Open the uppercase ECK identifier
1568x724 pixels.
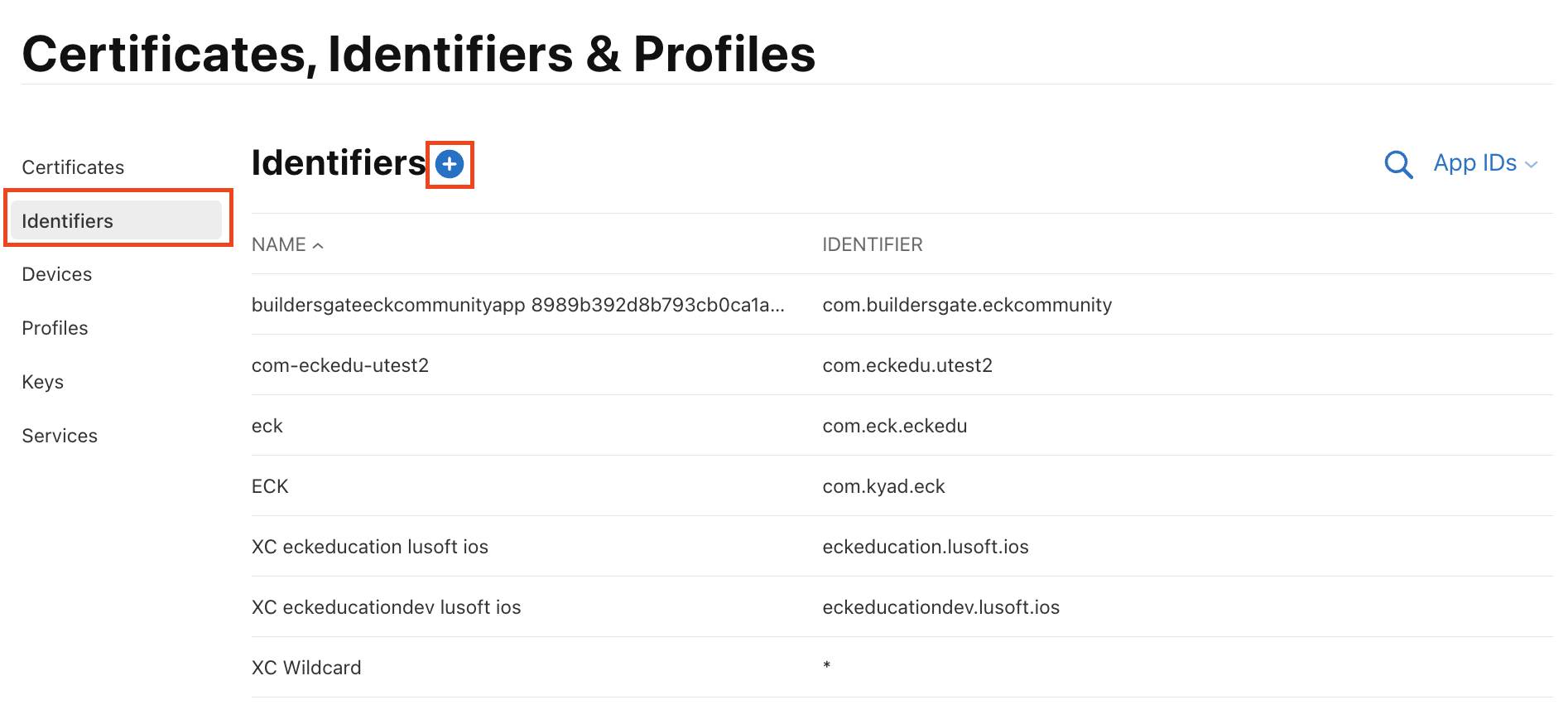point(270,486)
